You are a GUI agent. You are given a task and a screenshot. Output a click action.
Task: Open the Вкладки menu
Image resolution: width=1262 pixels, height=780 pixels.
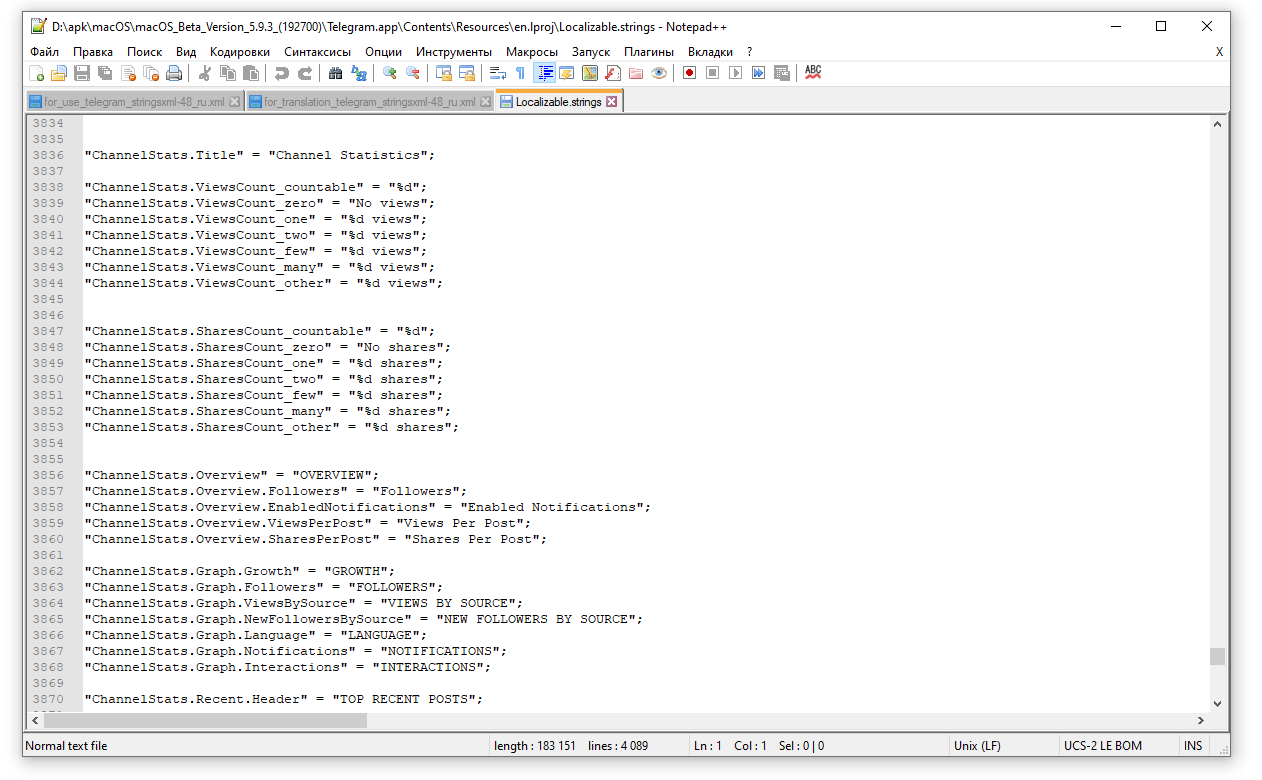pos(710,52)
